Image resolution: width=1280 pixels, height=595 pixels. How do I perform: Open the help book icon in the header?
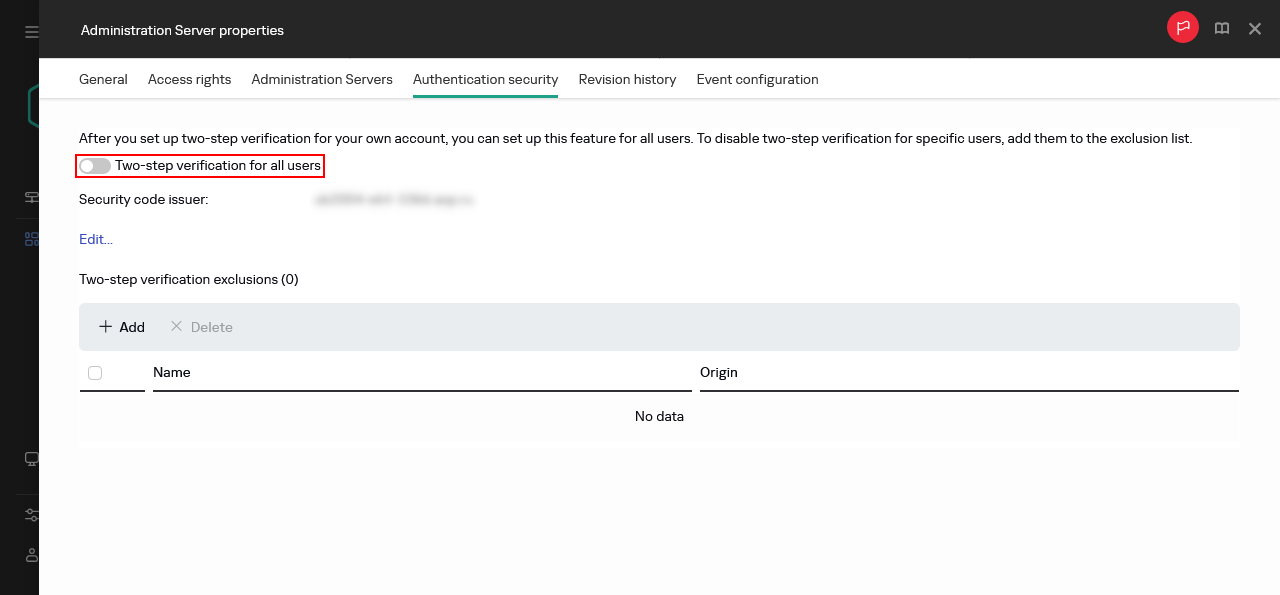coord(1221,28)
